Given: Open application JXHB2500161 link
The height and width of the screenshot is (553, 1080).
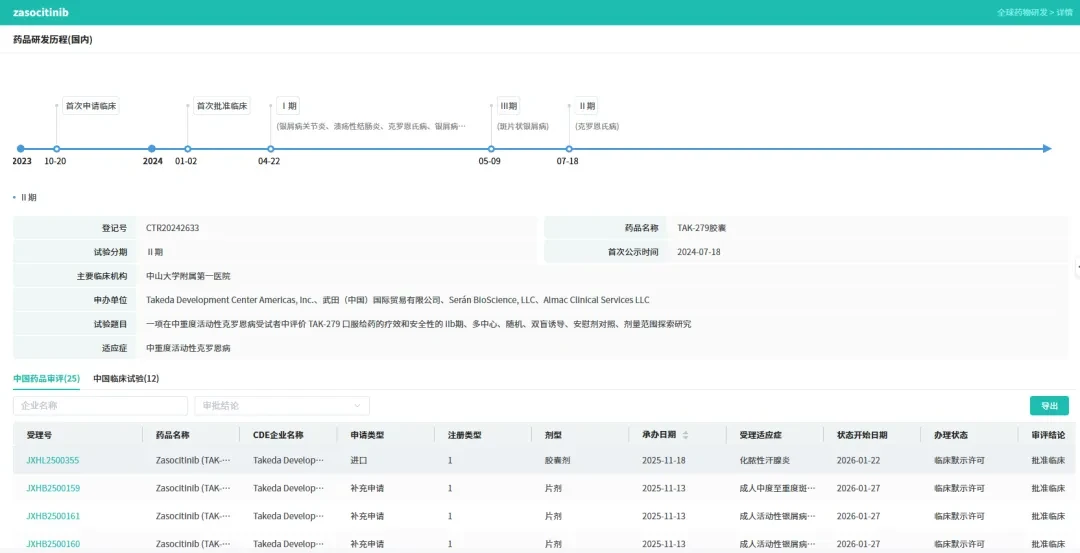Looking at the screenshot, I should point(53,516).
